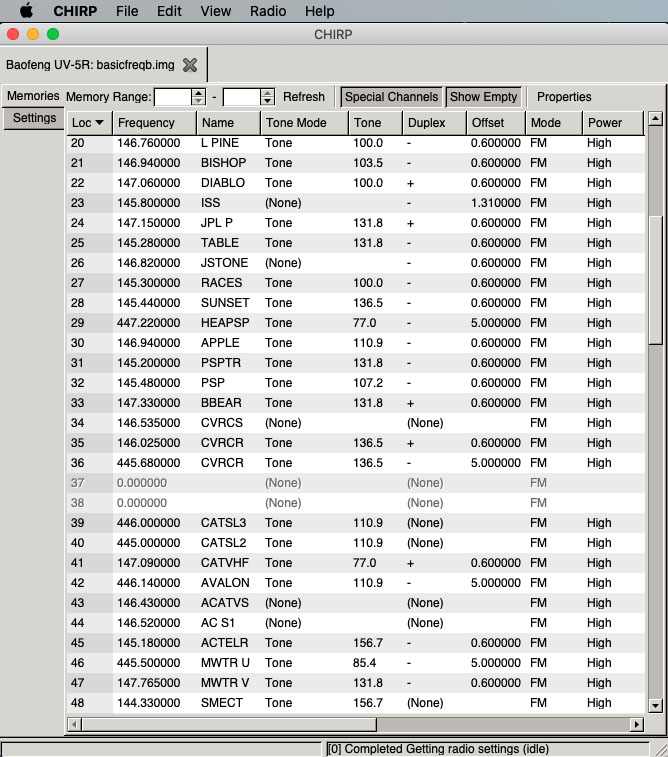Open the File menu
Screen dimensions: 668x757
pyautogui.click(x=127, y=11)
